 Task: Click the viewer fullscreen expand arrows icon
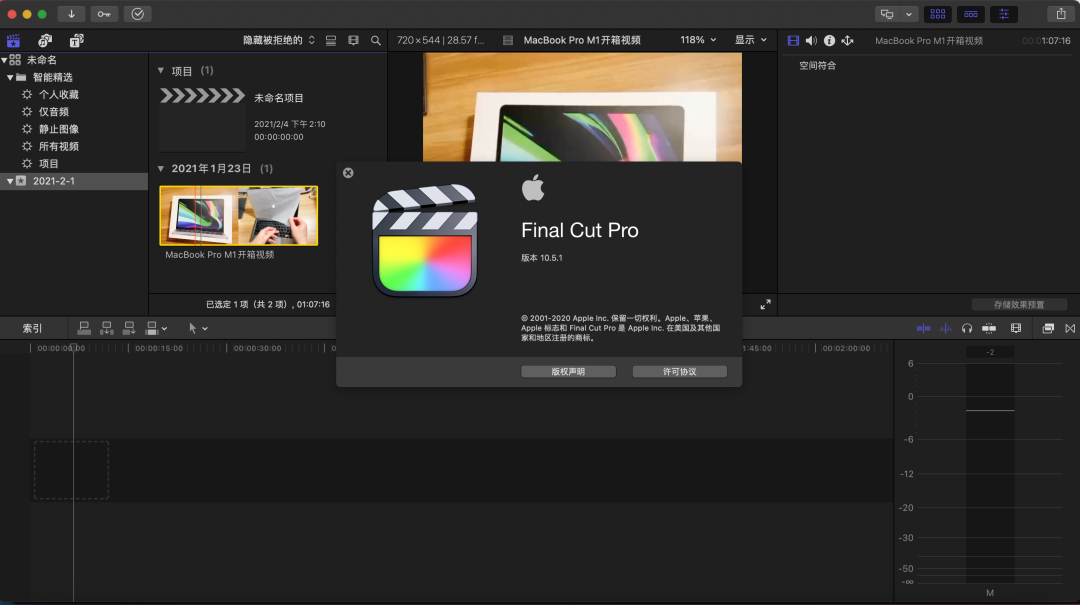pos(765,305)
